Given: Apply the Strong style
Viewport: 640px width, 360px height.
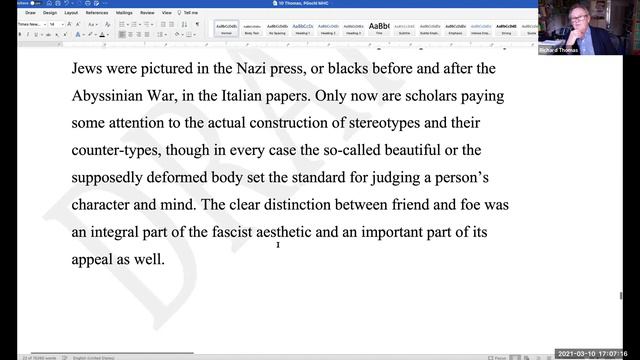Looking at the screenshot, I should pos(506,29).
